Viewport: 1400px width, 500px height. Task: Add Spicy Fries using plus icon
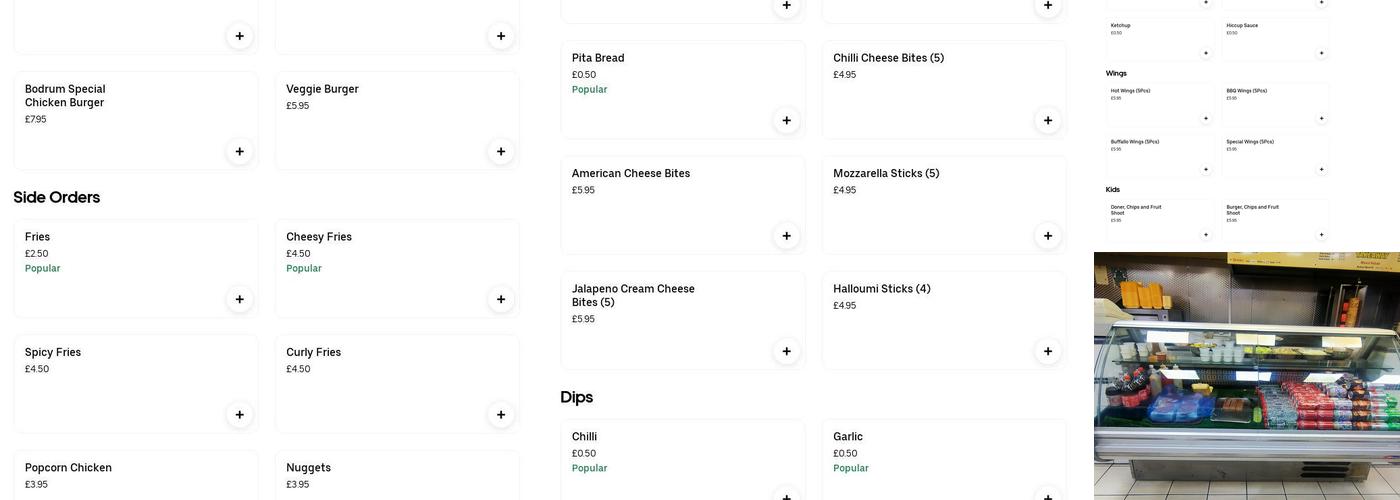(239, 415)
